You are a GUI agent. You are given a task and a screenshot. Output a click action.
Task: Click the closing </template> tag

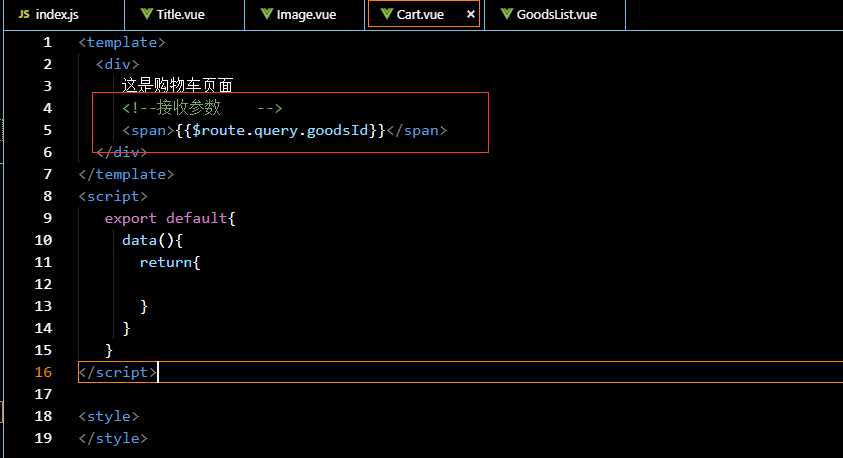pyautogui.click(x=126, y=175)
